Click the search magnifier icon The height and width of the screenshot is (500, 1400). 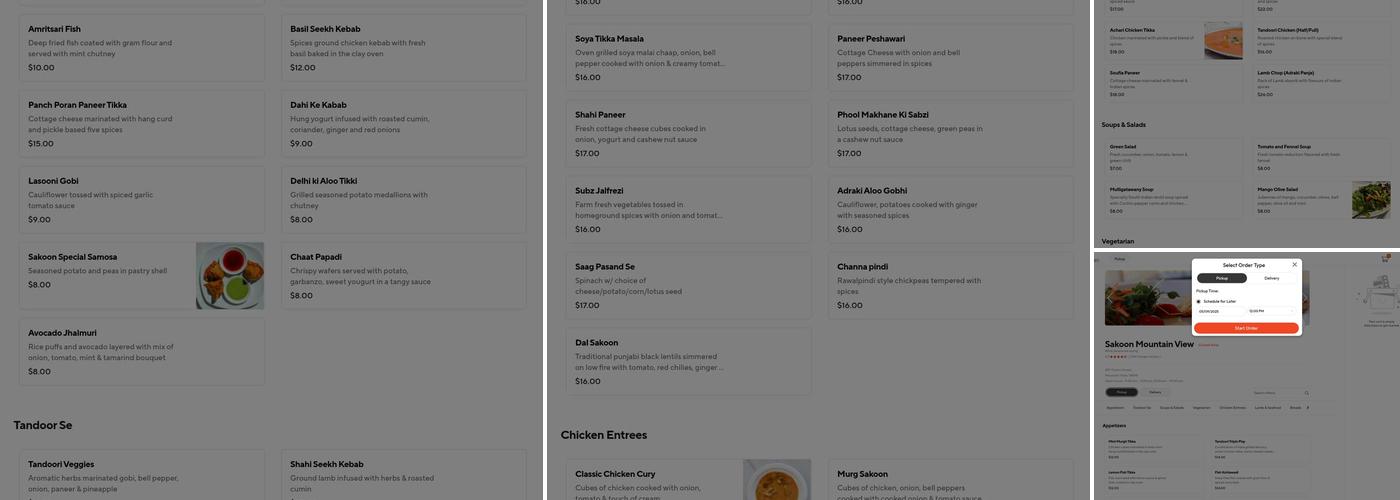[1306, 393]
